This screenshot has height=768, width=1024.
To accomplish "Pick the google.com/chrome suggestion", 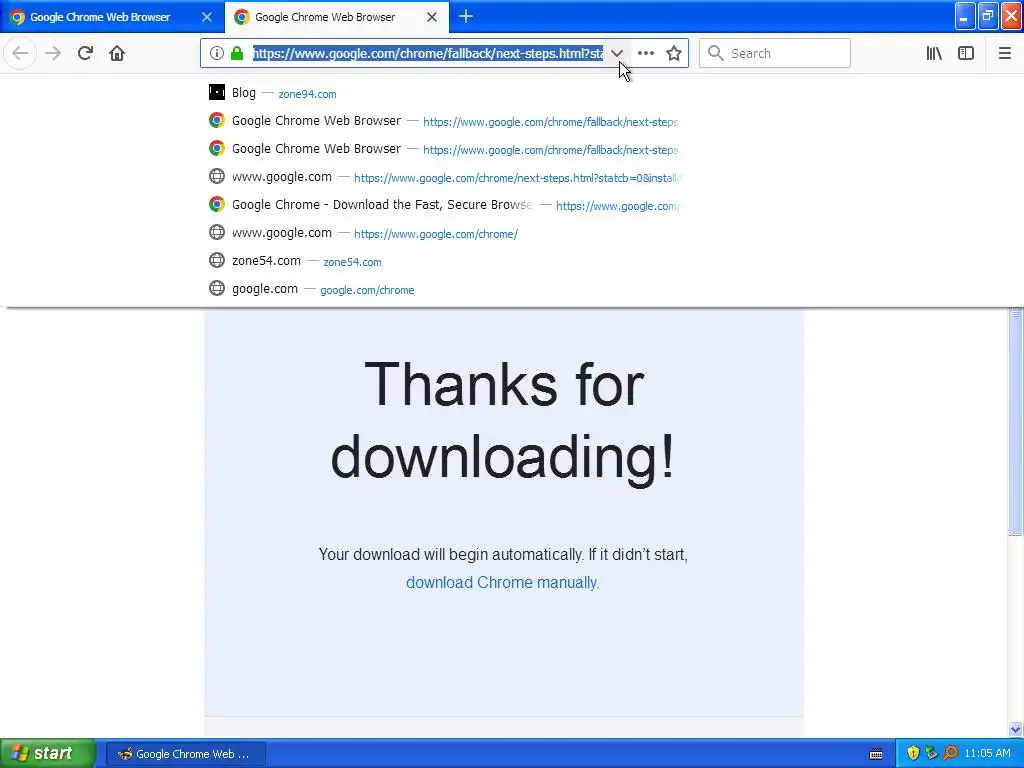I will tap(443, 289).
